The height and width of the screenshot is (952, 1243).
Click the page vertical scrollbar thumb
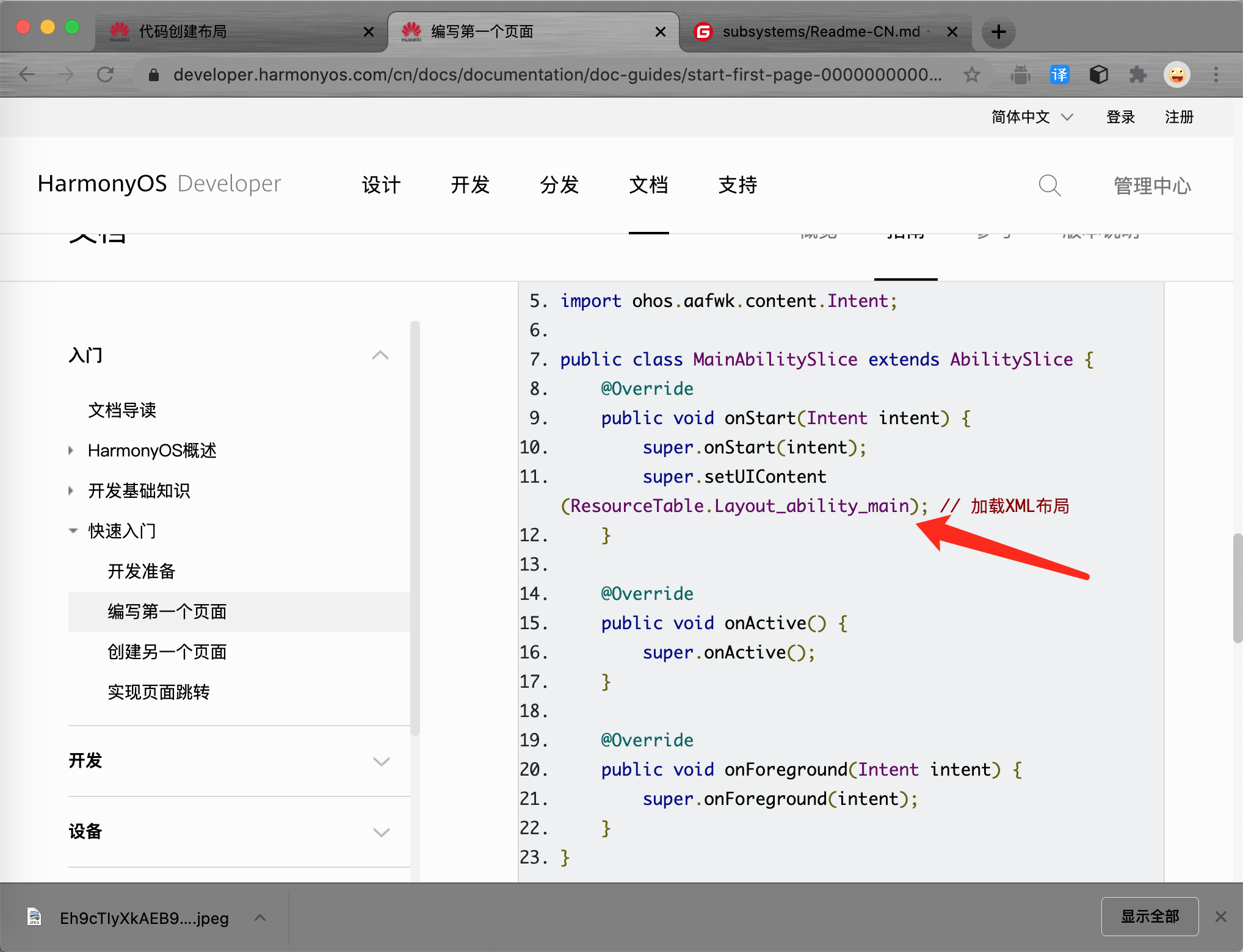point(1238,588)
